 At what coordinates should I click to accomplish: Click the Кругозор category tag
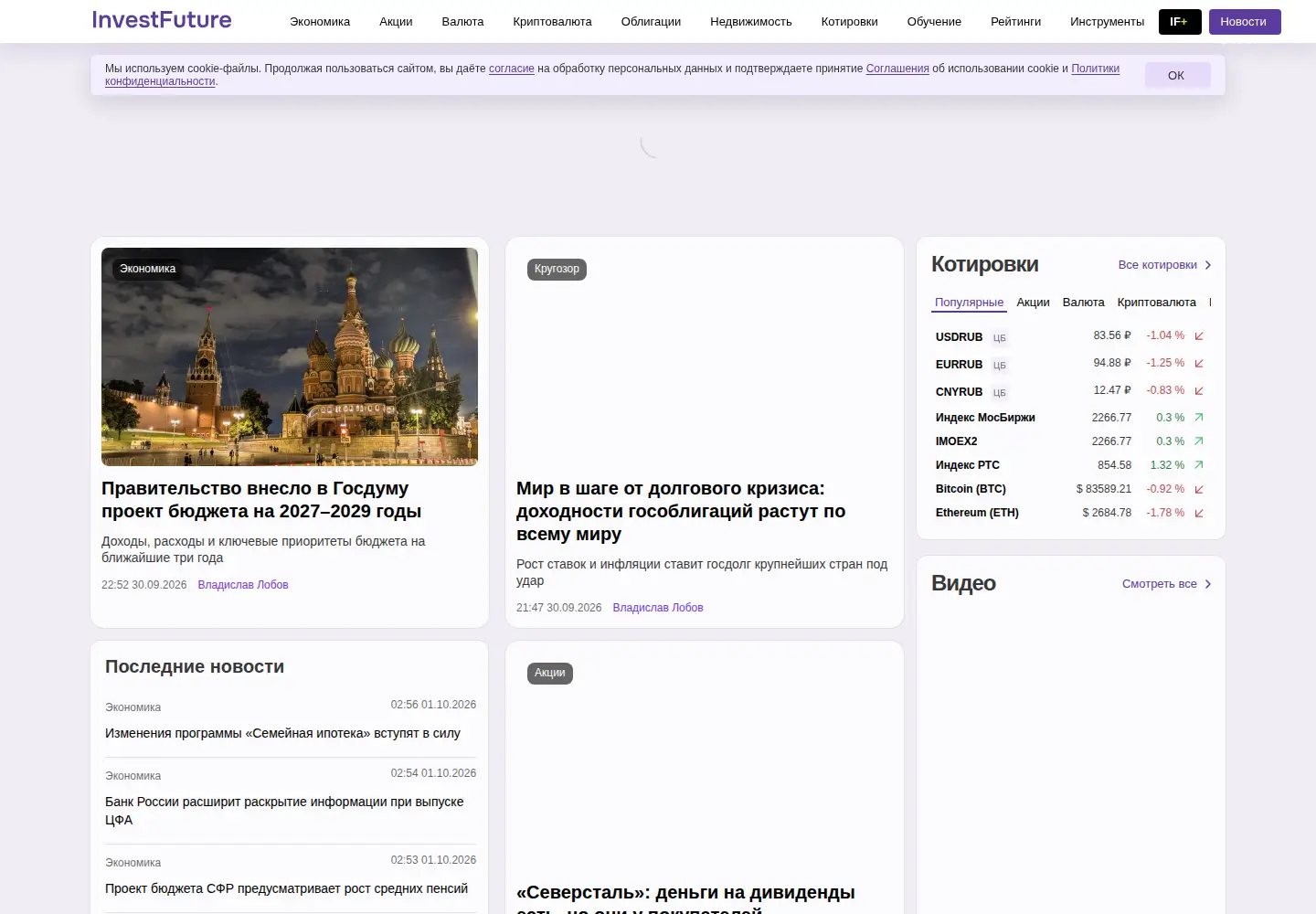tap(557, 269)
